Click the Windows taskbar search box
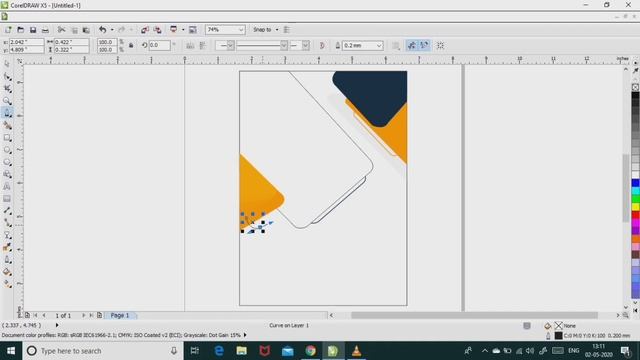640x360 pixels. click(102, 351)
